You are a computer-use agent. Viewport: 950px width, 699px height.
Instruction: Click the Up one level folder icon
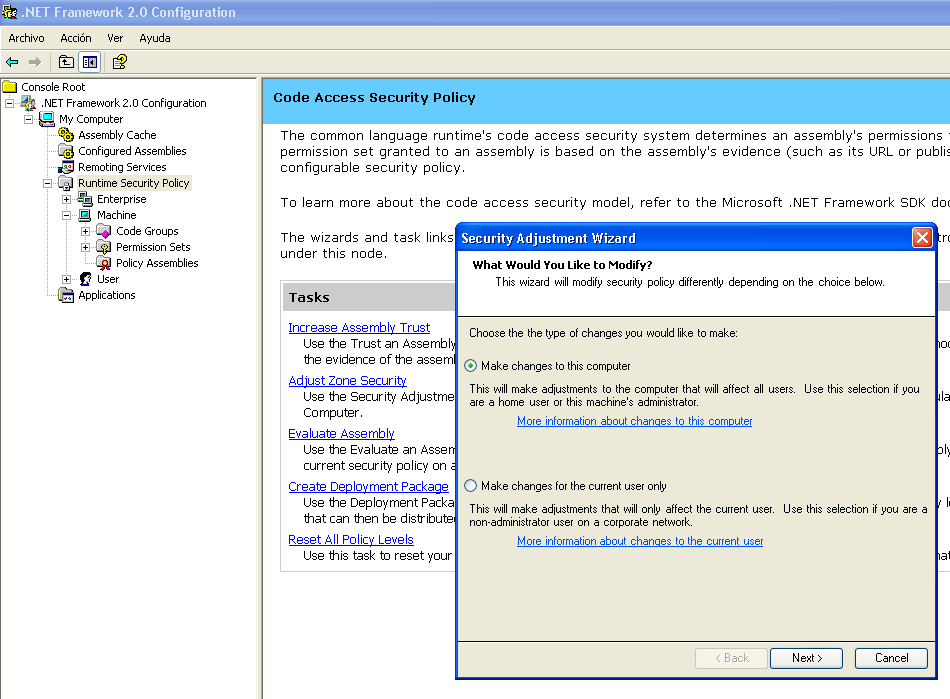click(66, 62)
